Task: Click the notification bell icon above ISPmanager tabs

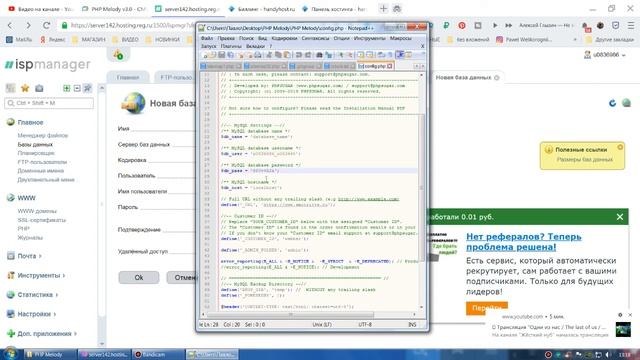Action: tap(118, 55)
